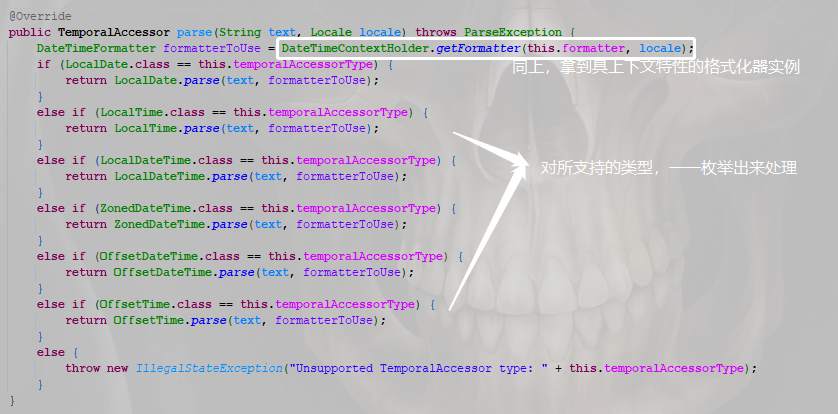838x414 pixels.
Task: Click IllegalStateException in the throw statement
Action: pyautogui.click(x=208, y=369)
